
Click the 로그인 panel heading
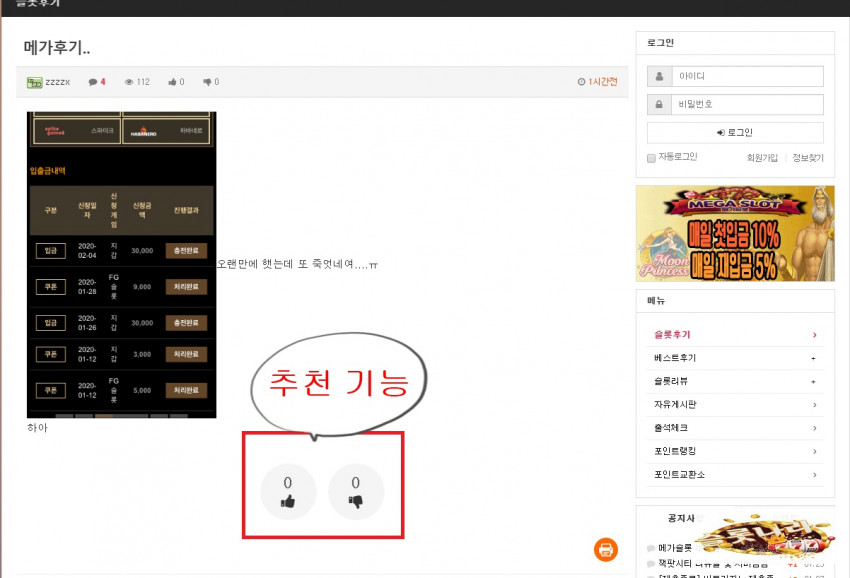coord(660,43)
